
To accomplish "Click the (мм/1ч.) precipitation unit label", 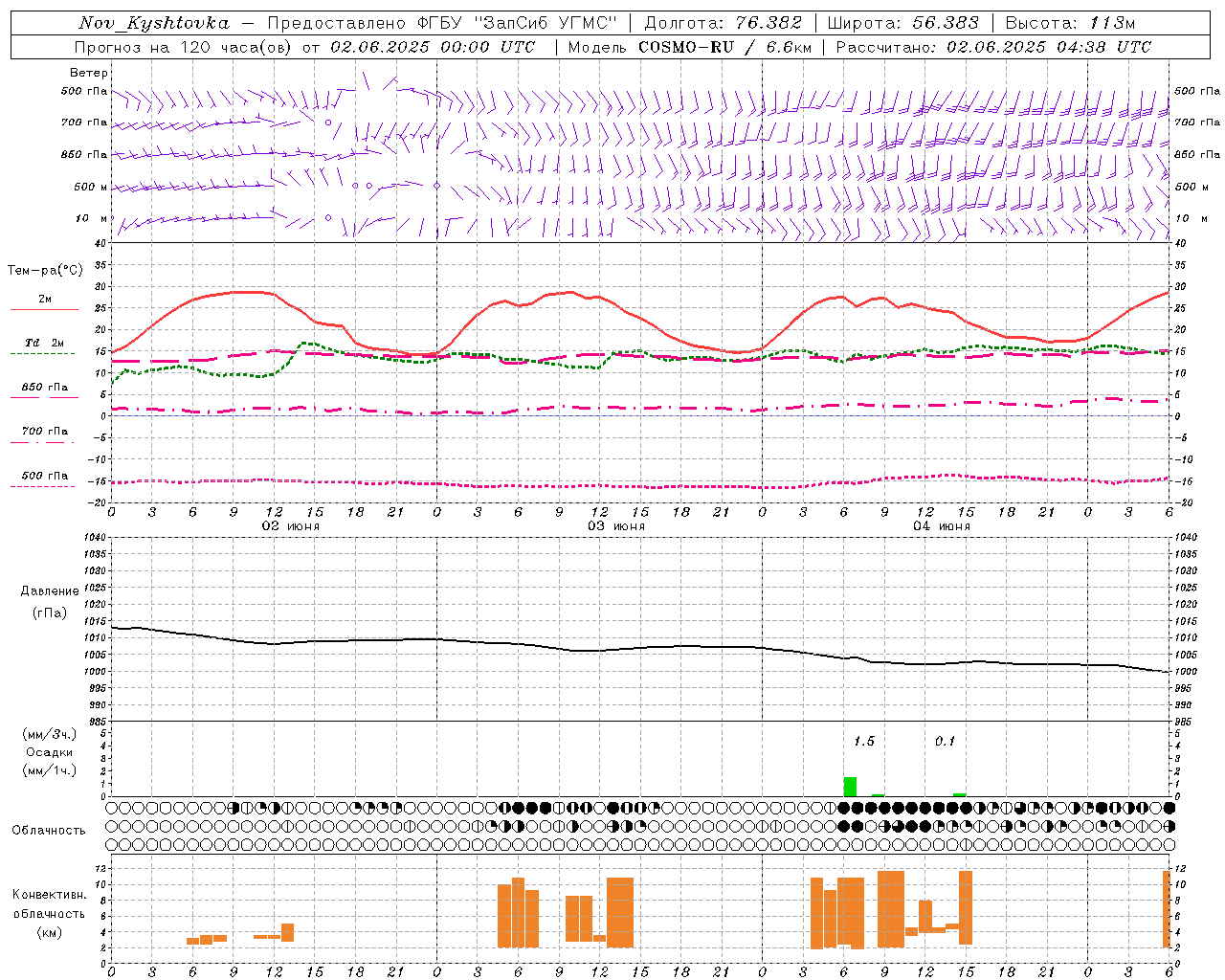I will (50, 770).
